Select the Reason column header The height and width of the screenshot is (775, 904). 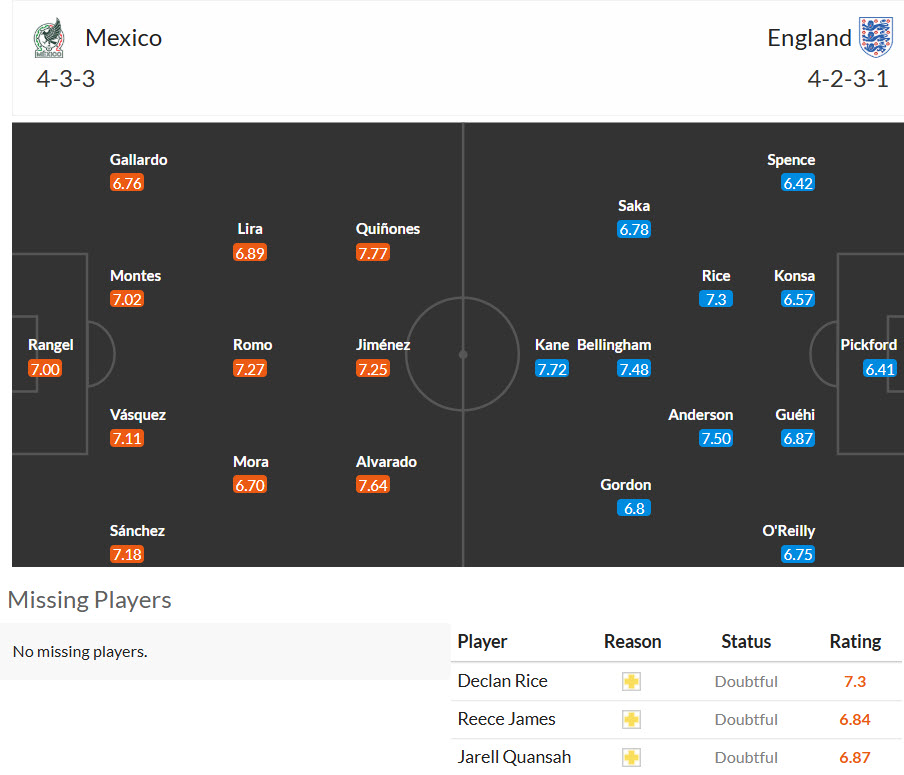pos(632,642)
